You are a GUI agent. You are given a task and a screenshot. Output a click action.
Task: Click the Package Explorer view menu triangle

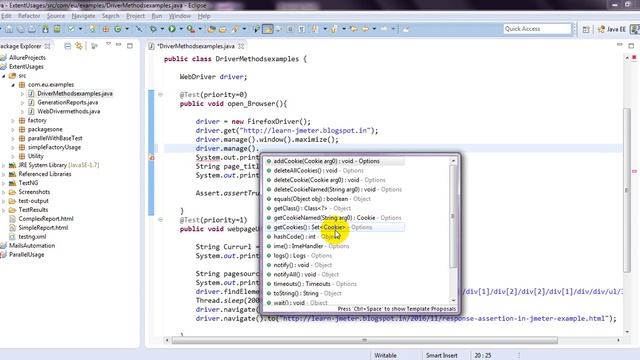(108, 44)
